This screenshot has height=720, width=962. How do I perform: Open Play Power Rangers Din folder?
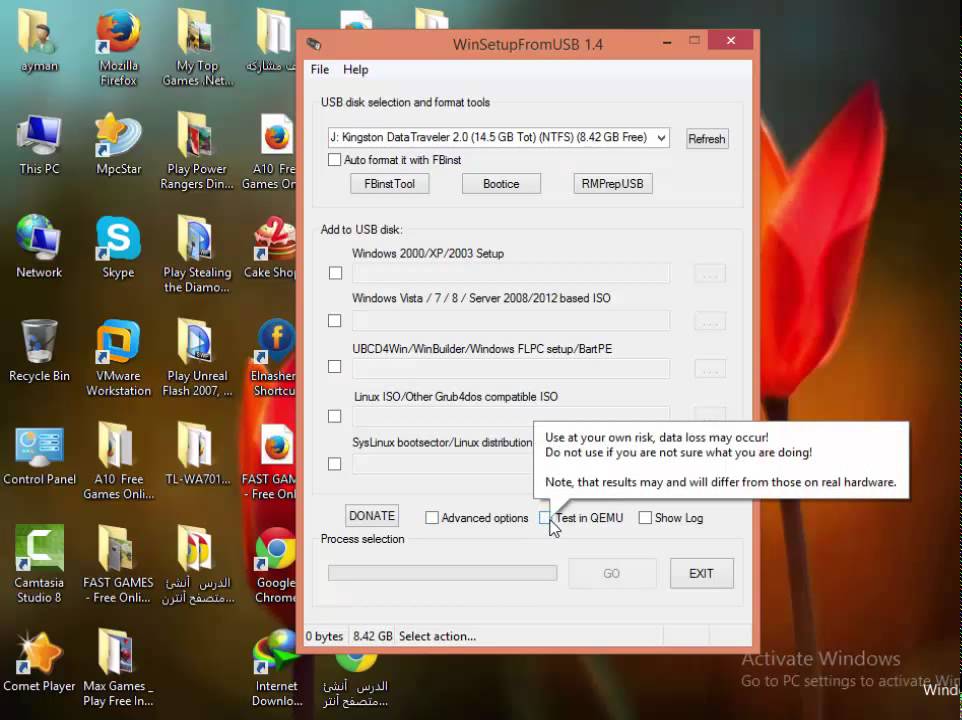197,148
